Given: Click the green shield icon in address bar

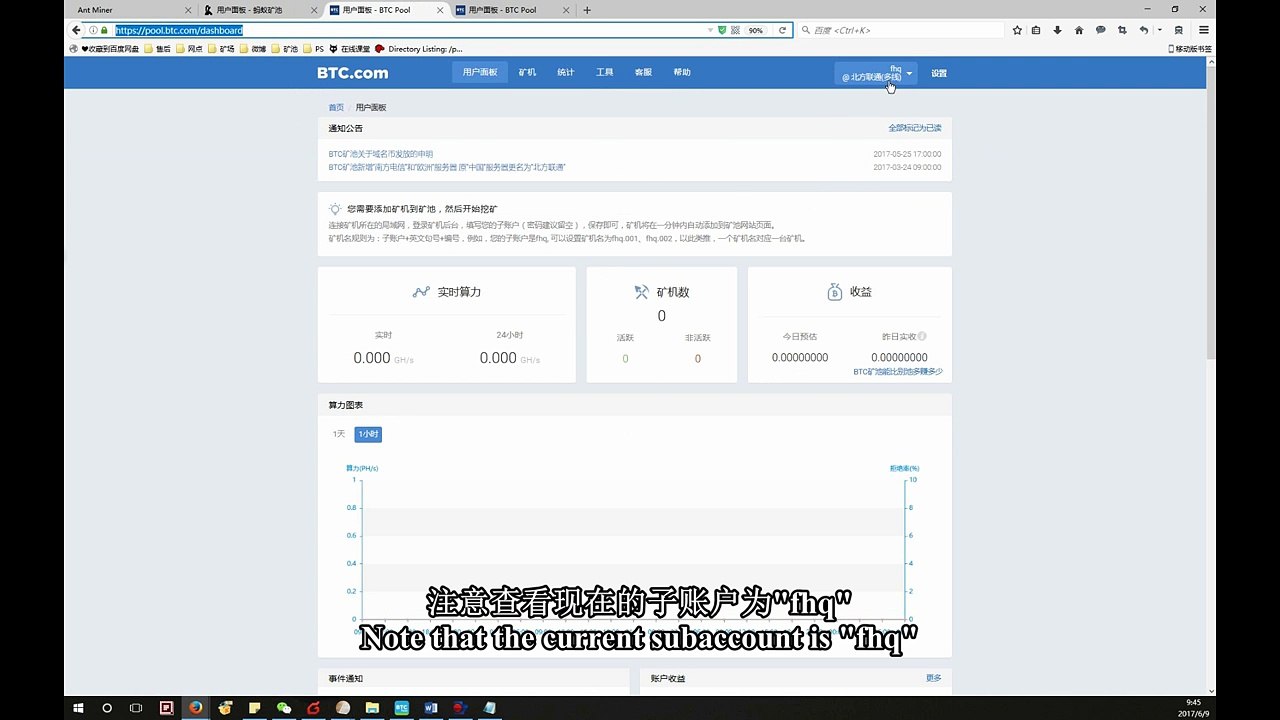Looking at the screenshot, I should (x=722, y=30).
